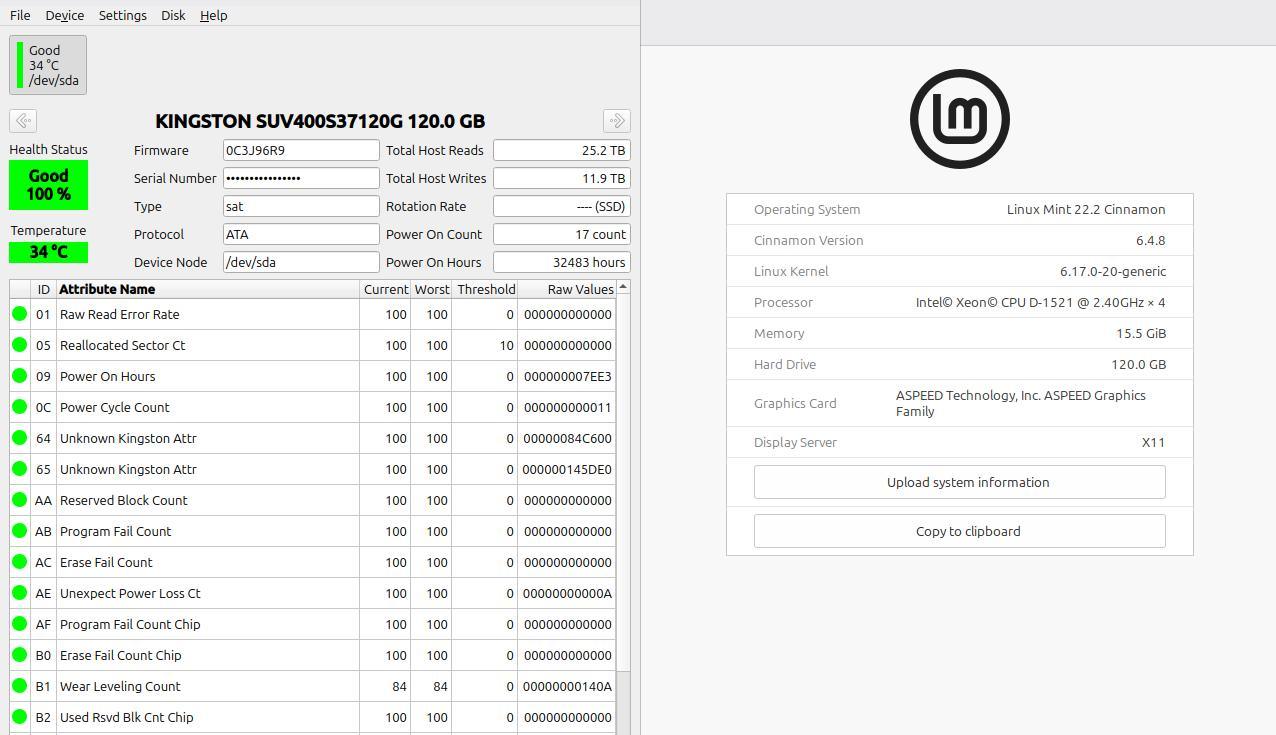Click Total Host Writes value 11.9 TB
Viewport: 1276px width, 735px height.
(562, 178)
